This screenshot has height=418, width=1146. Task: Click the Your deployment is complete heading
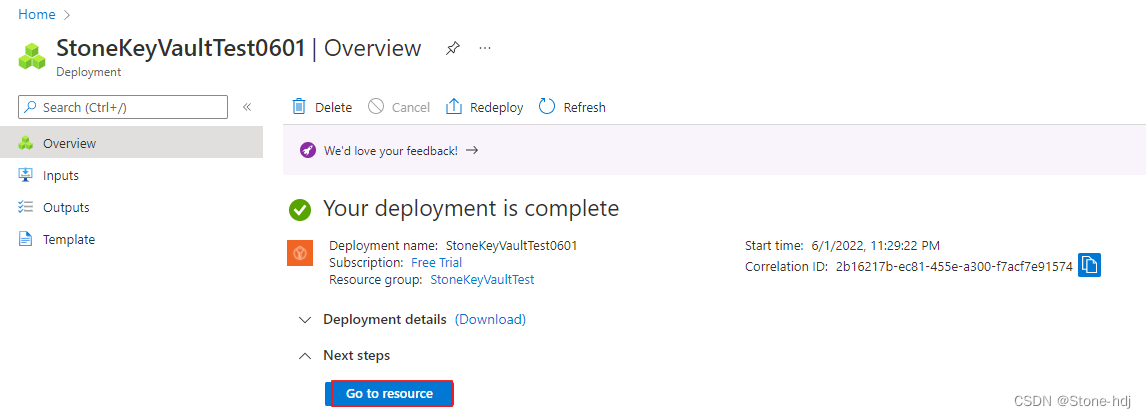(471, 208)
